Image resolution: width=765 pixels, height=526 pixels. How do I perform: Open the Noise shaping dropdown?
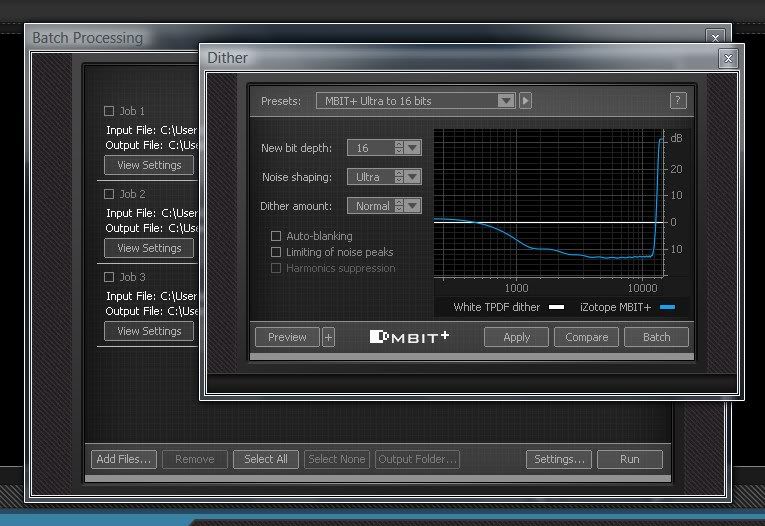[413, 177]
